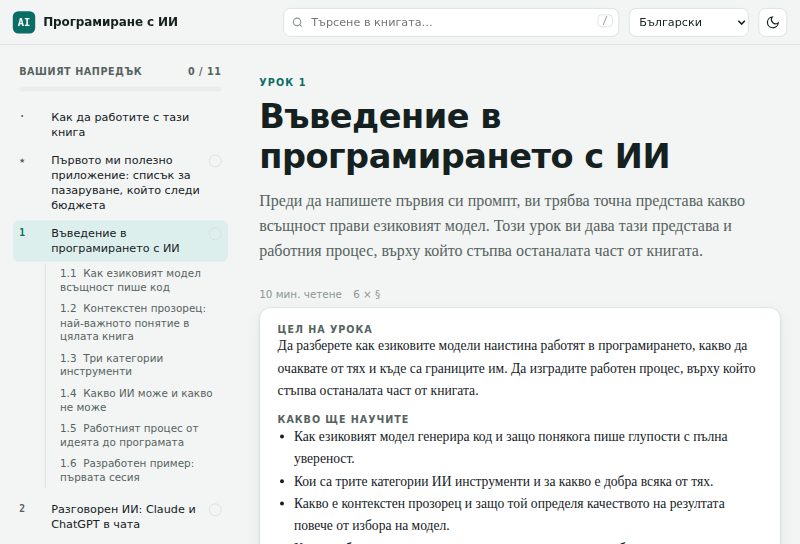The height and width of the screenshot is (544, 800).
Task: Open the Български language dropdown
Action: coord(689,22)
